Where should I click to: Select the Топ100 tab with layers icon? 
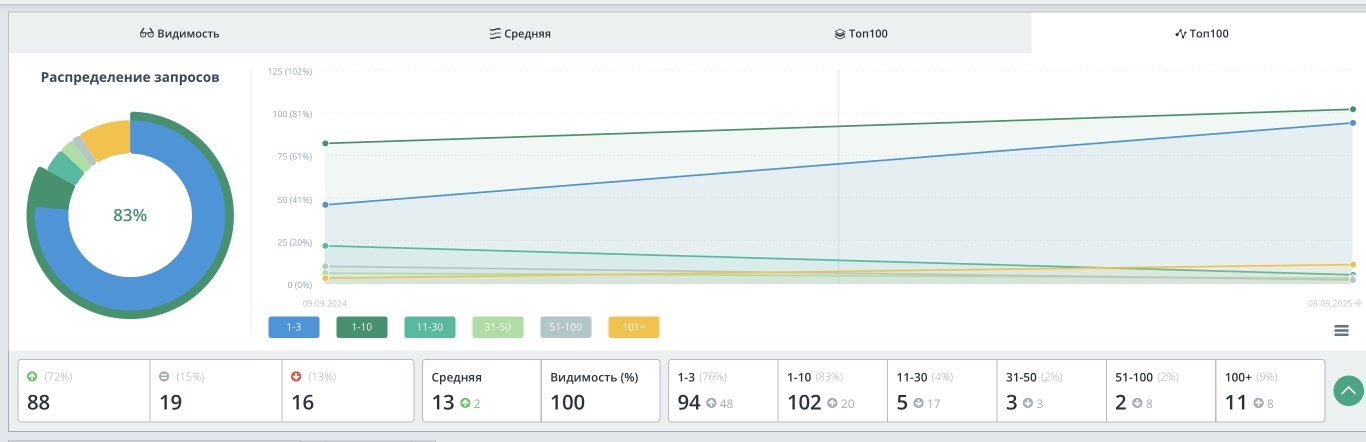pyautogui.click(x=861, y=33)
